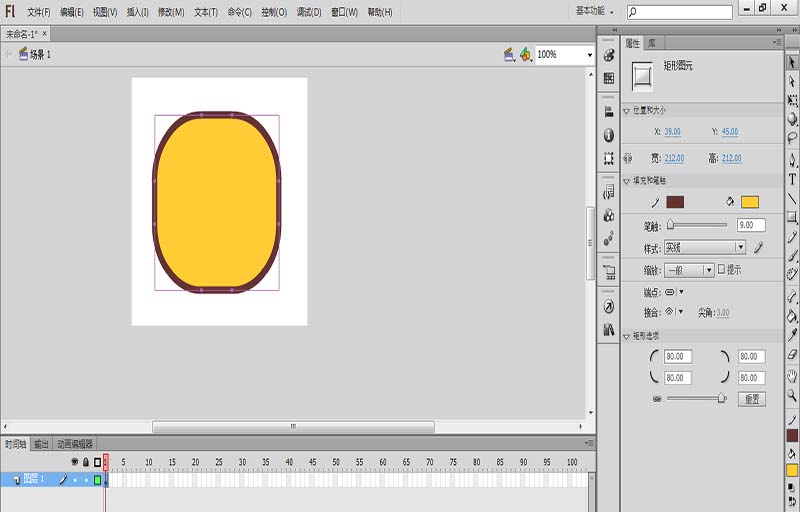Image resolution: width=800 pixels, height=512 pixels.
Task: Toggle outline green square for 图层 1
Action: click(97, 480)
